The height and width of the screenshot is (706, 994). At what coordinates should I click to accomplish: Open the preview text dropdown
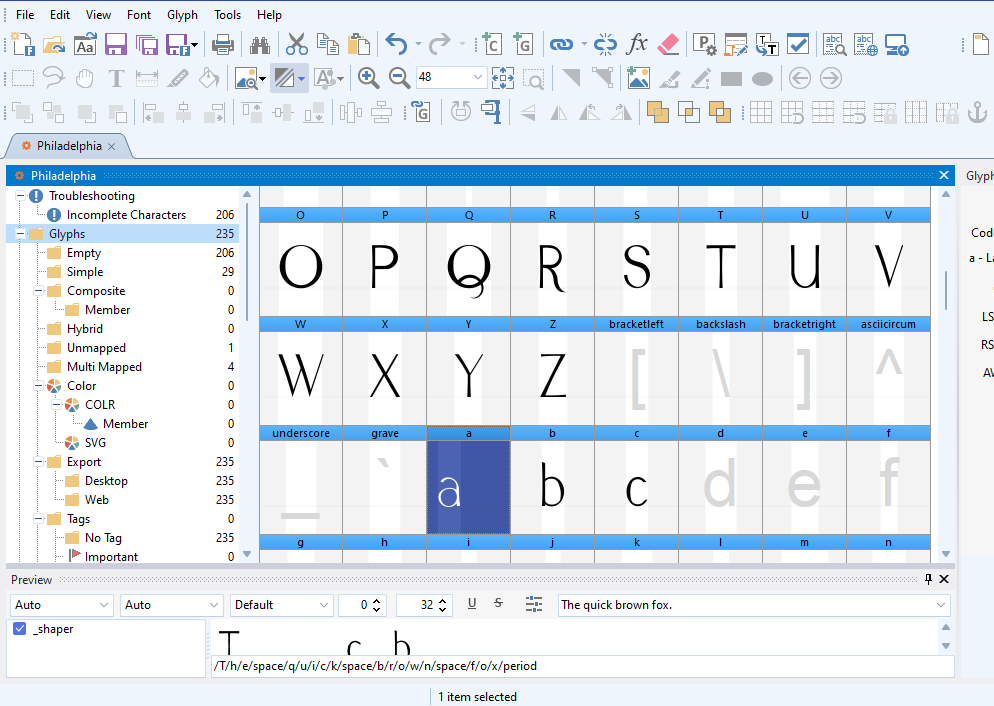941,605
